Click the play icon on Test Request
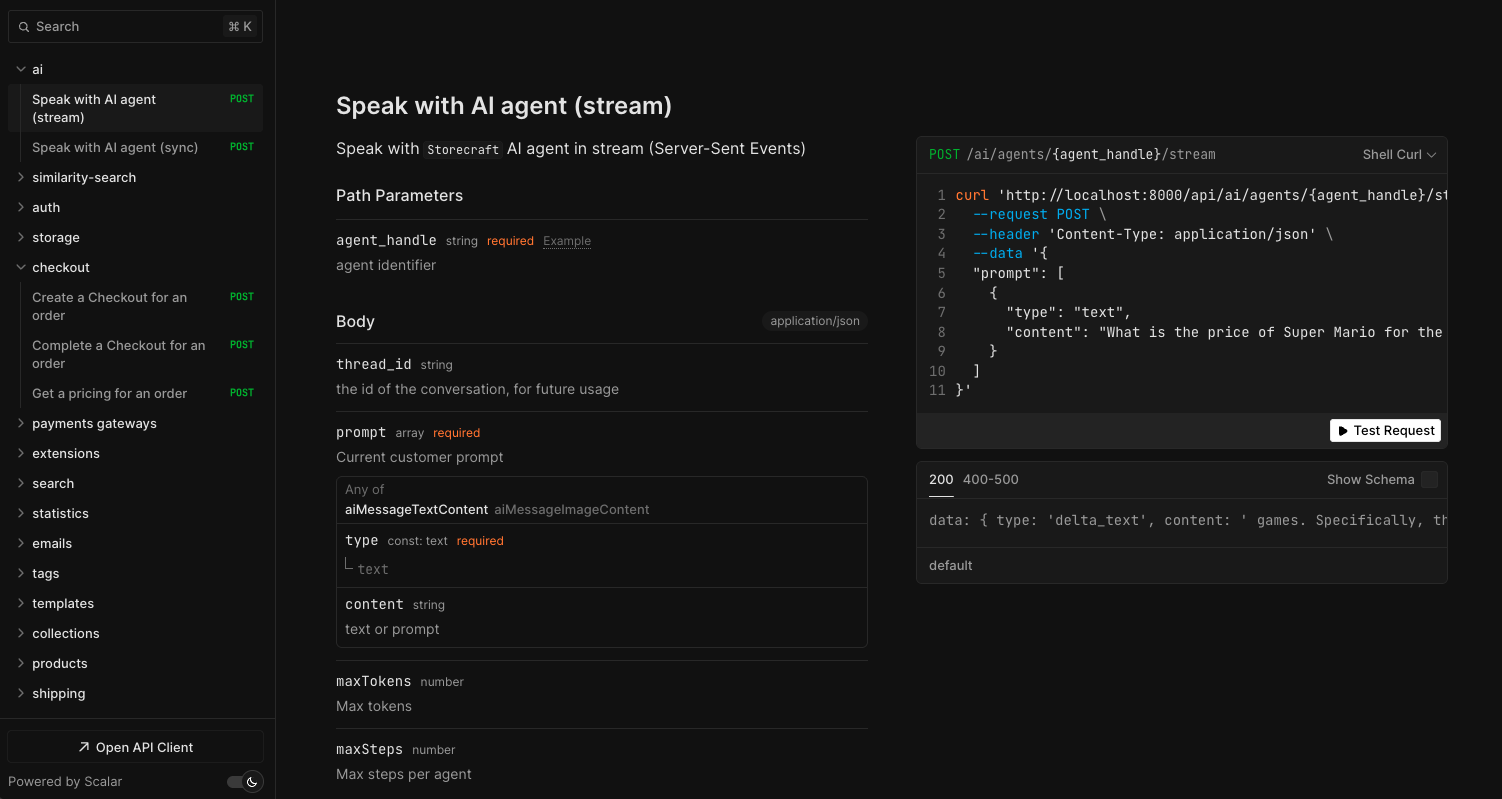This screenshot has height=799, width=1502. click(x=1343, y=431)
